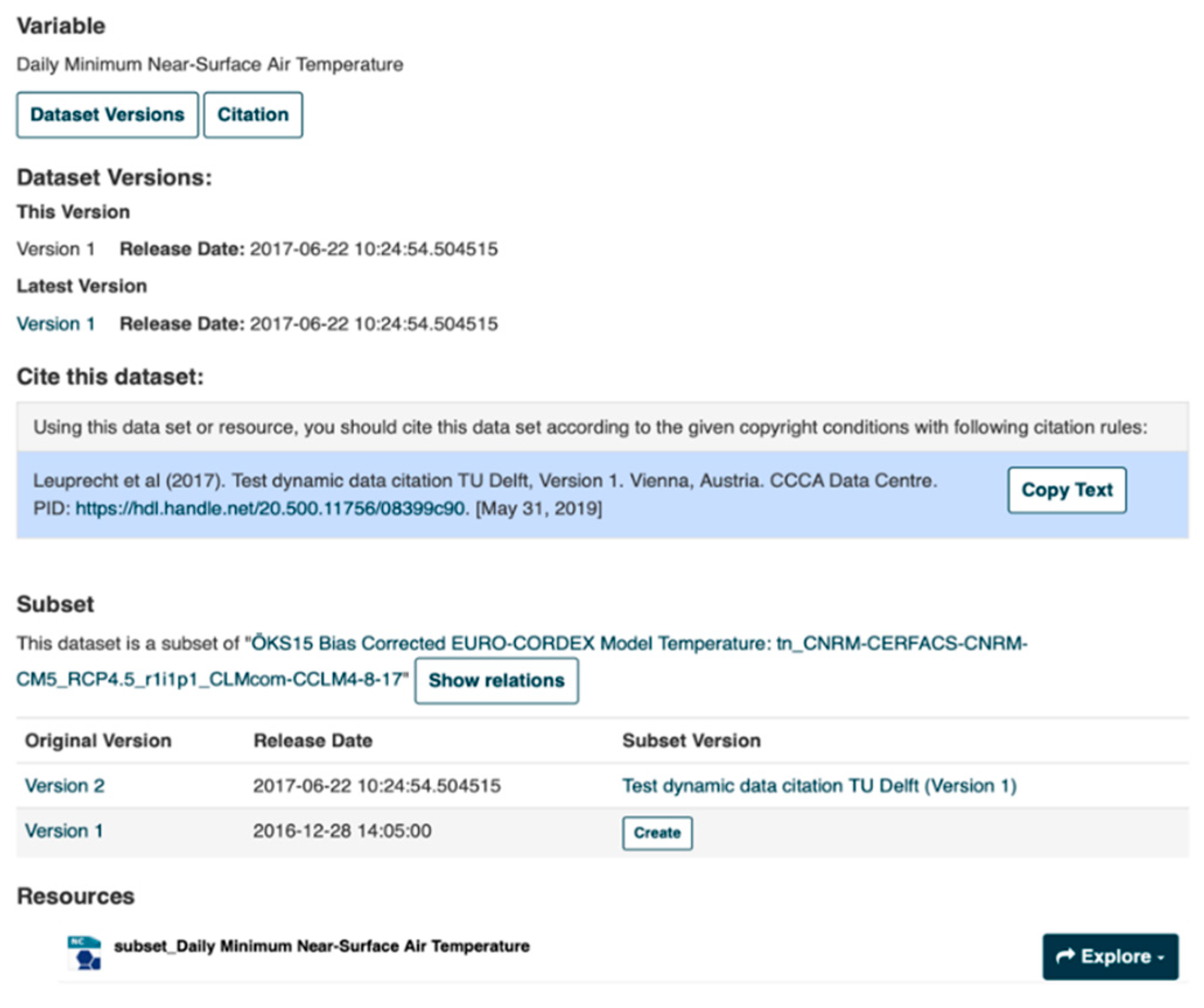This screenshot has height=1008, width=1204.
Task: Open the Explore dropdown menu
Action: click(x=1110, y=956)
